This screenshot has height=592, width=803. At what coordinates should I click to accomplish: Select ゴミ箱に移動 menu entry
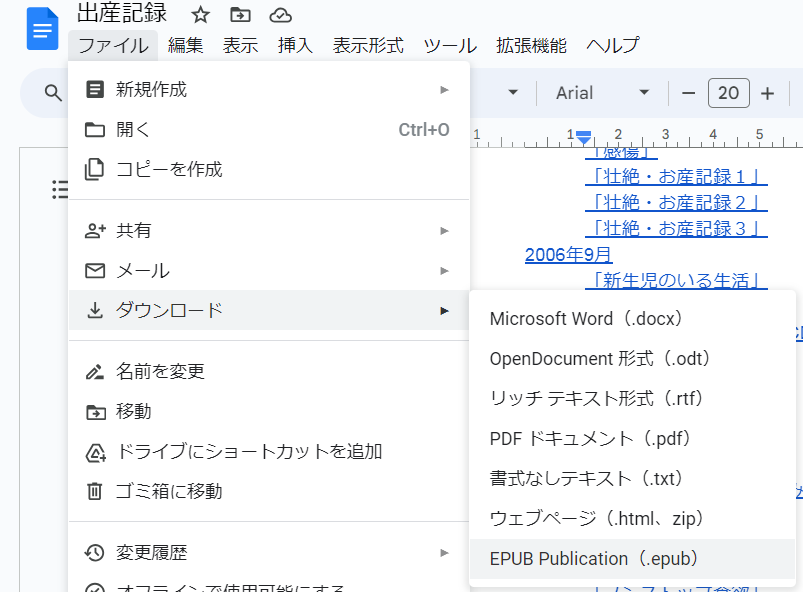269,492
